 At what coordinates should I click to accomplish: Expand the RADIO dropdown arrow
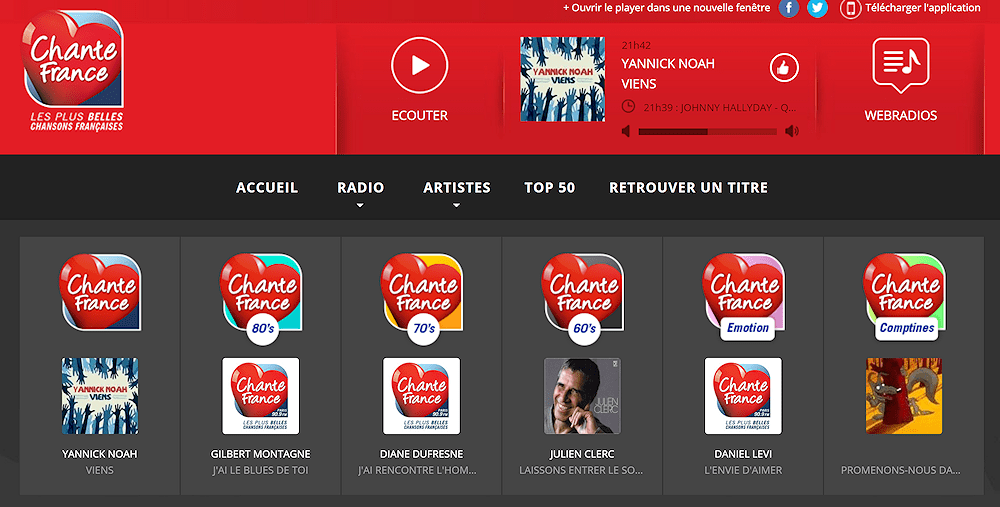(x=360, y=205)
